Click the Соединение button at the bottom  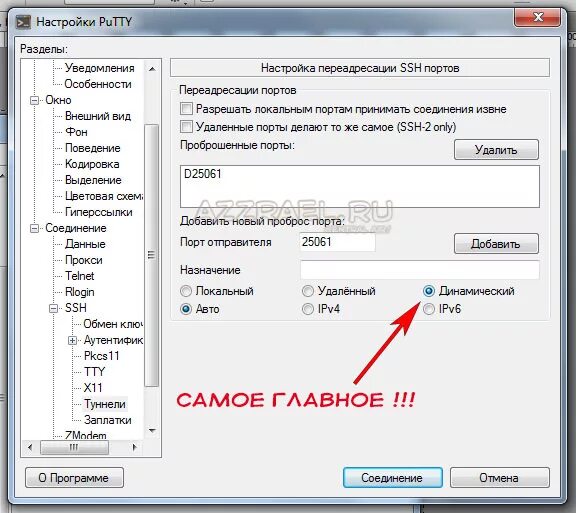point(393,478)
